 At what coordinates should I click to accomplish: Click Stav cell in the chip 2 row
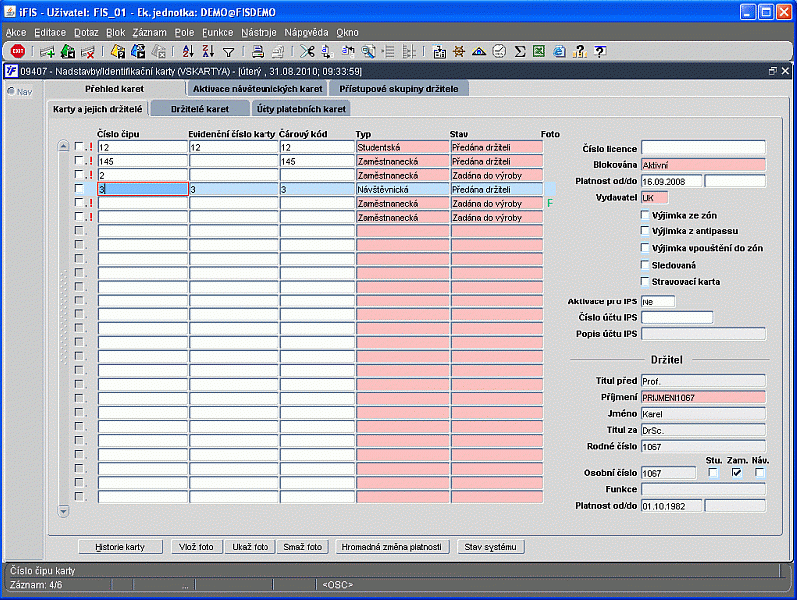[x=497, y=175]
